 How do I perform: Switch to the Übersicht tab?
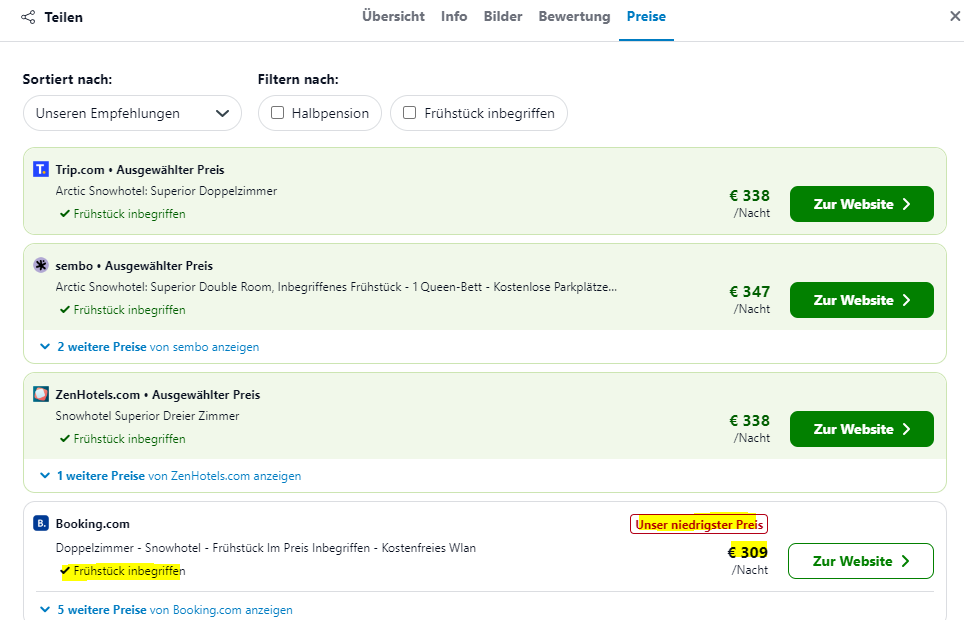(393, 17)
